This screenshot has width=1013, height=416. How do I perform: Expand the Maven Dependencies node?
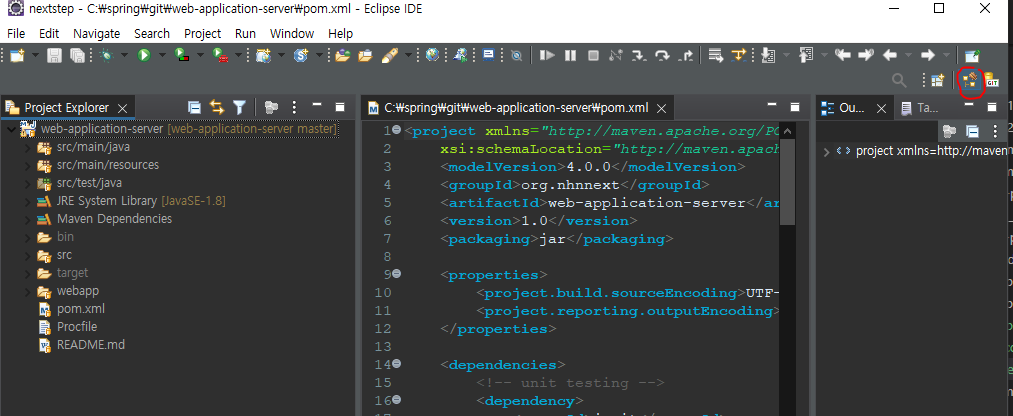[27, 219]
